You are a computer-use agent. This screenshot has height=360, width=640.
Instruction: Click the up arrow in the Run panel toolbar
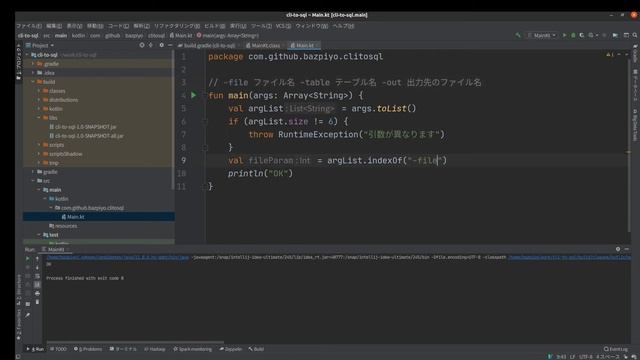[x=37, y=258]
